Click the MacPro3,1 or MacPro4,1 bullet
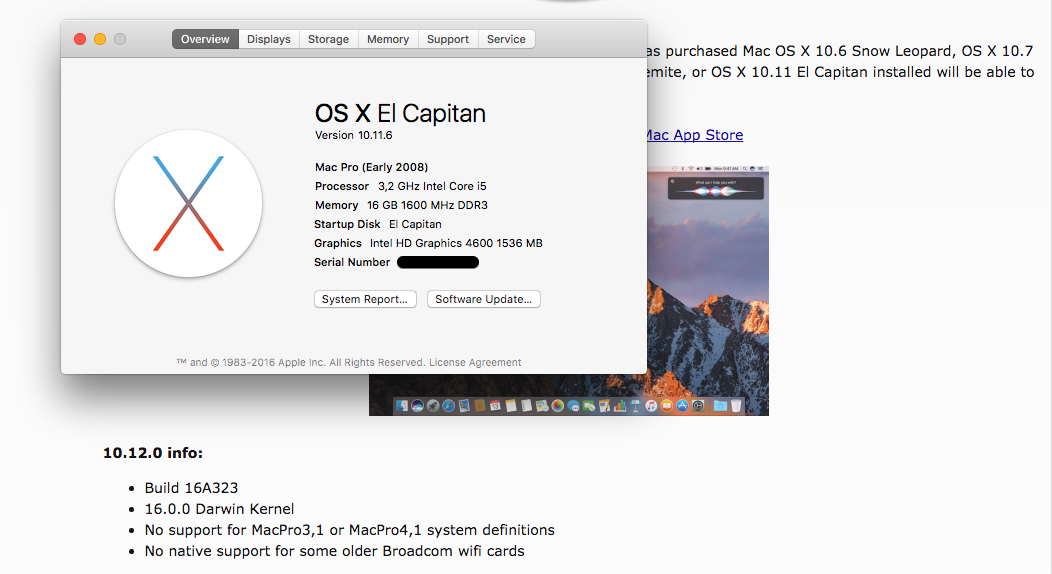The image size is (1052, 574). (350, 530)
